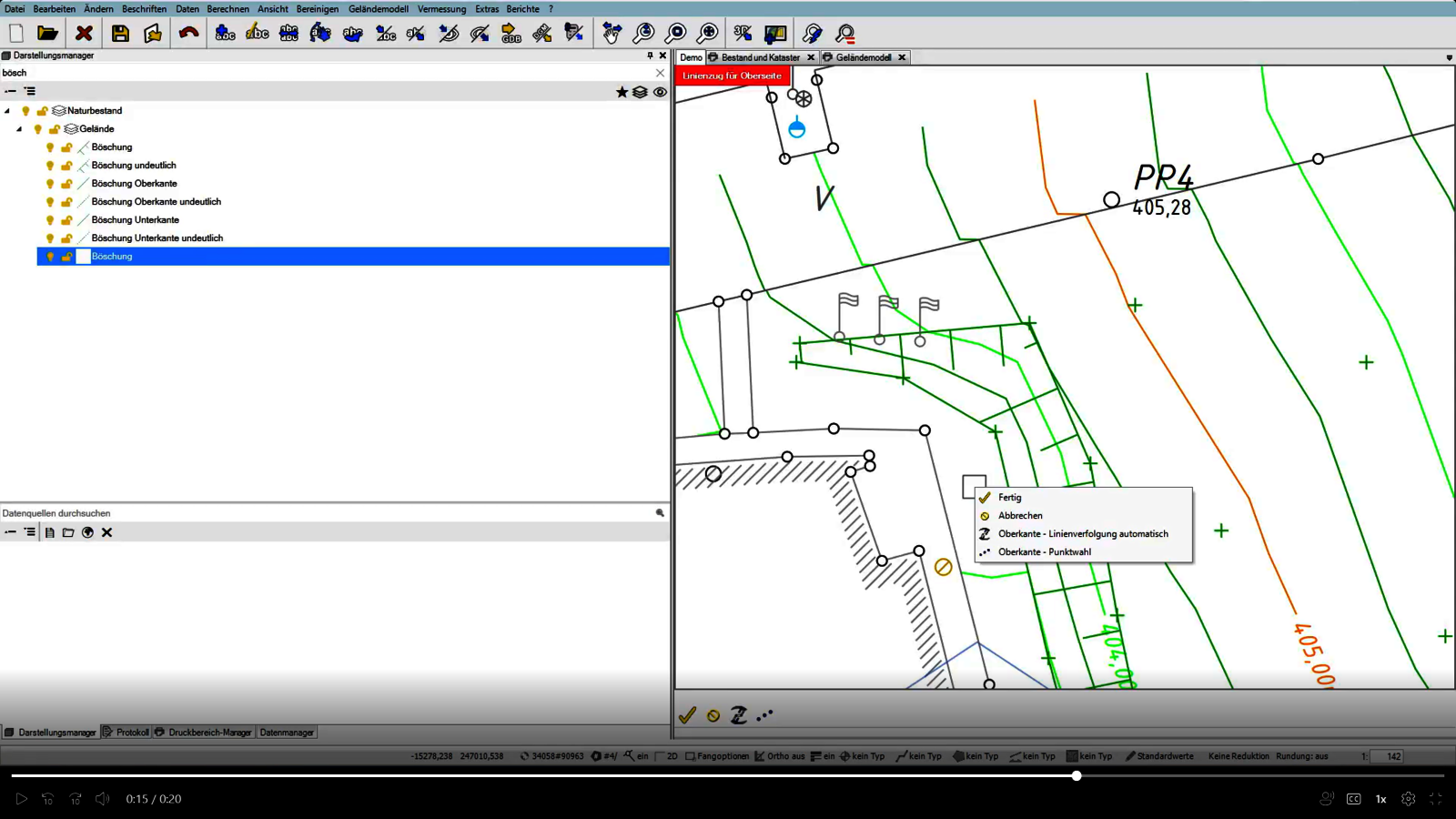Click Fertig in the context menu
This screenshot has height=819, width=1456.
coord(1009,498)
